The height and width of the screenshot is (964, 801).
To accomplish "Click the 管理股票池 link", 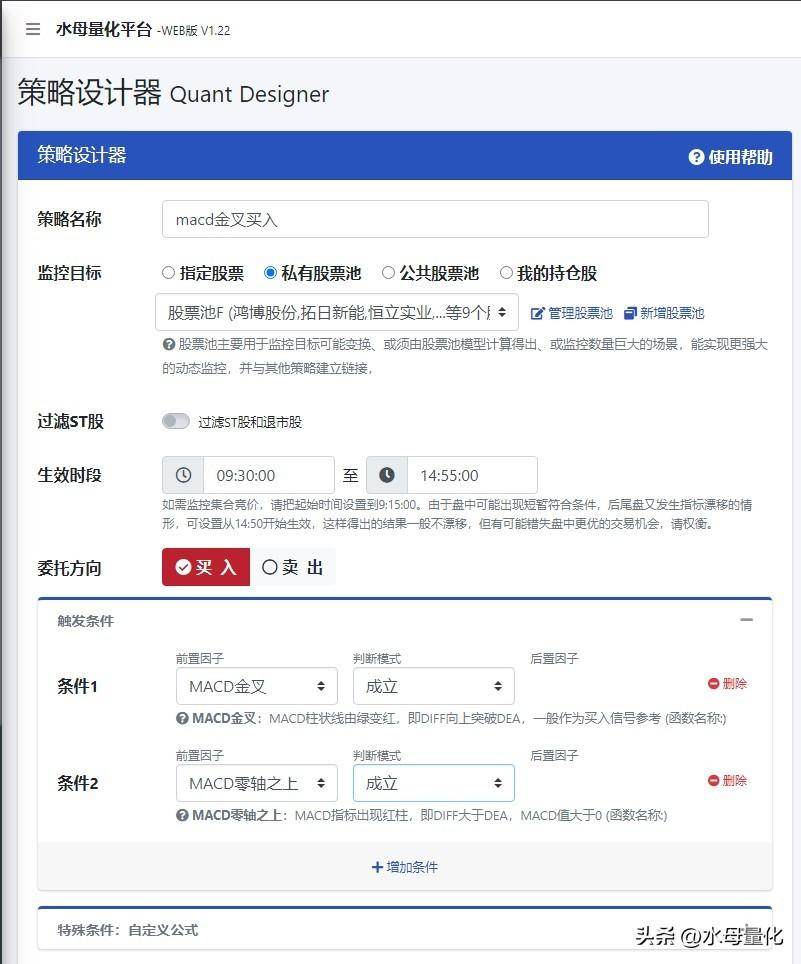I will pos(572,313).
